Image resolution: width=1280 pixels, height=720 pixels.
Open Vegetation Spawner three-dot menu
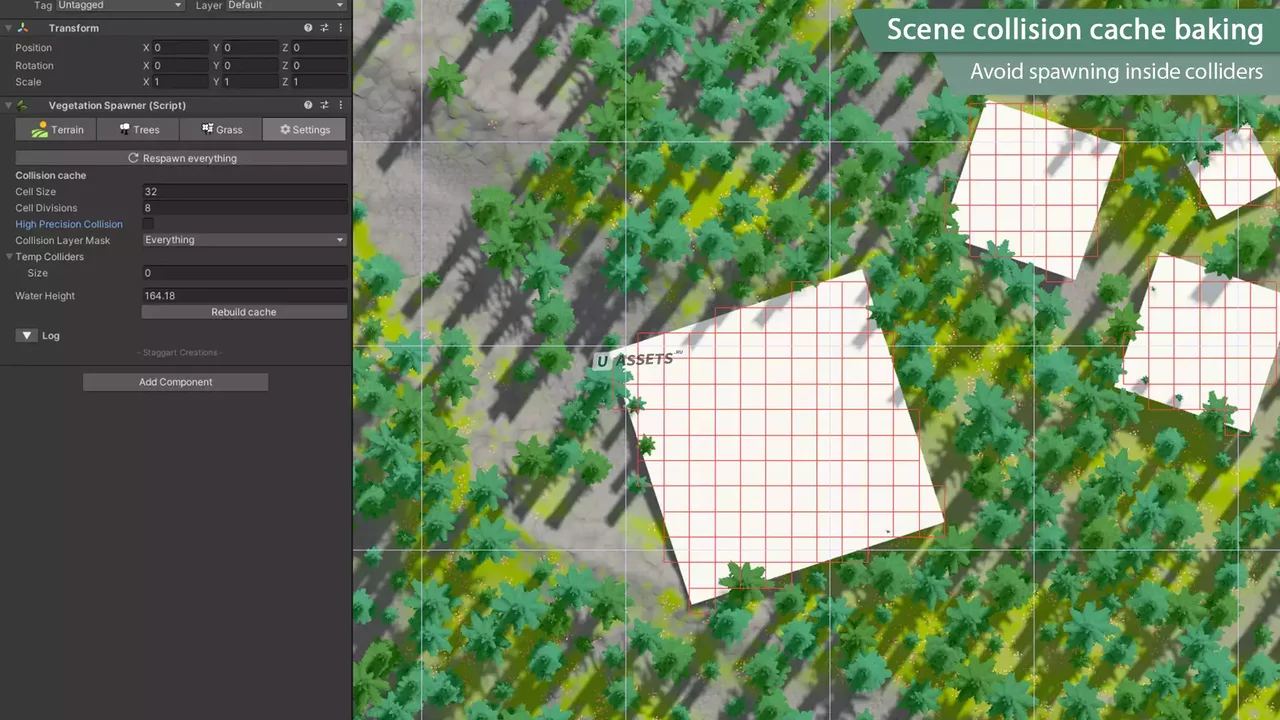pos(341,105)
